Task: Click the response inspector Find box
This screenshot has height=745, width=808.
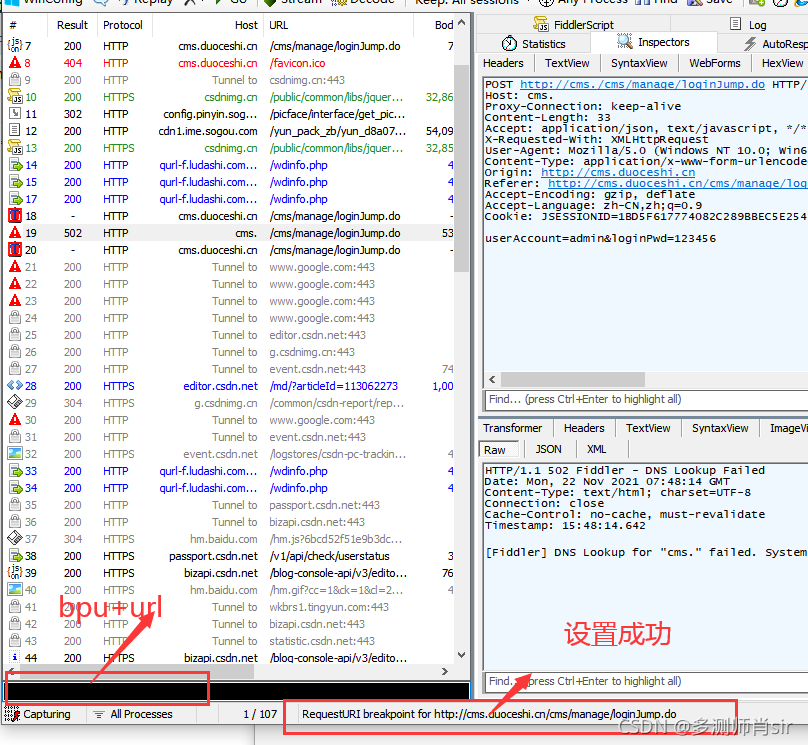Action: (x=646, y=681)
